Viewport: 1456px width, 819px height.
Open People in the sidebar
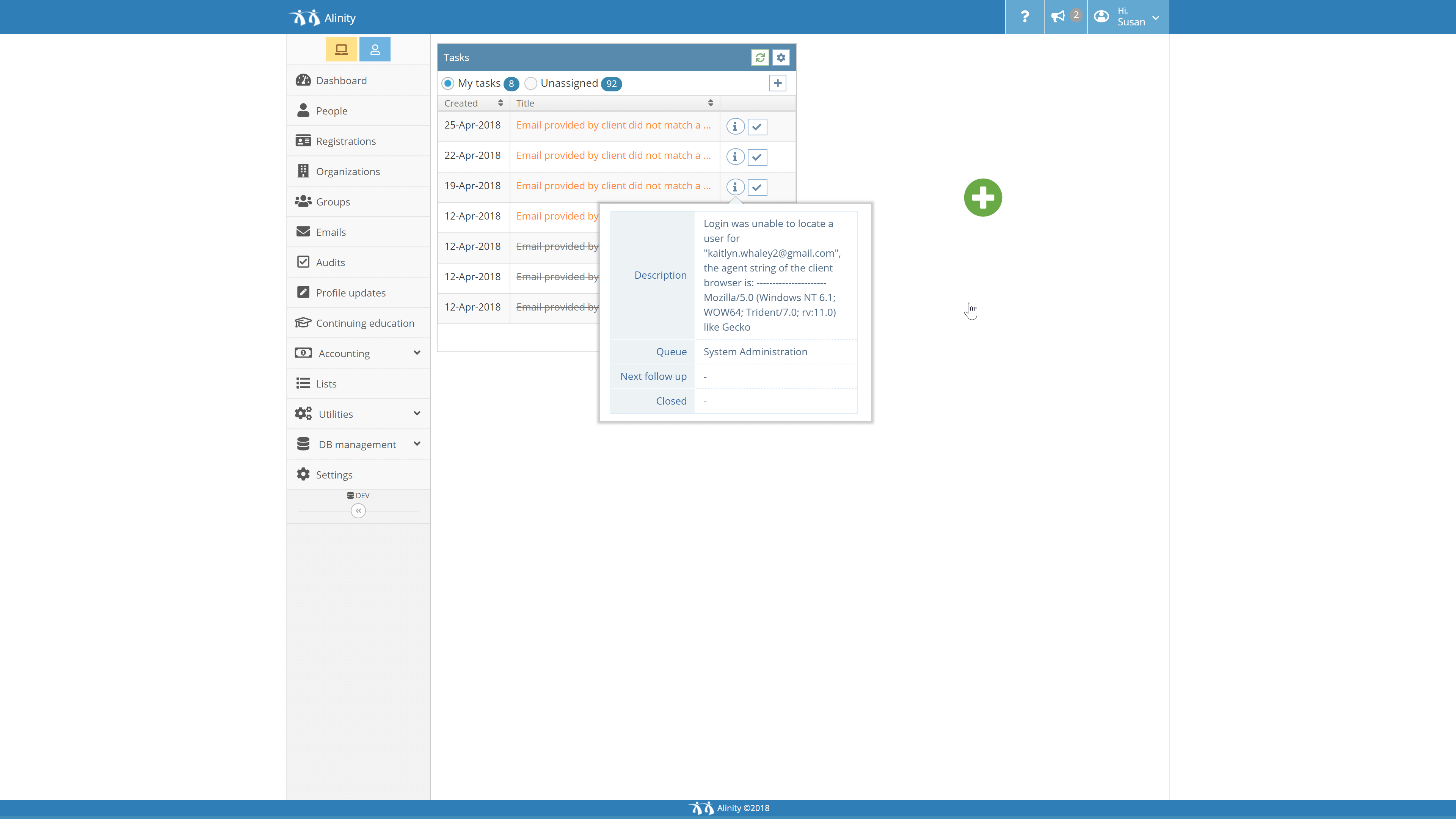point(358,111)
